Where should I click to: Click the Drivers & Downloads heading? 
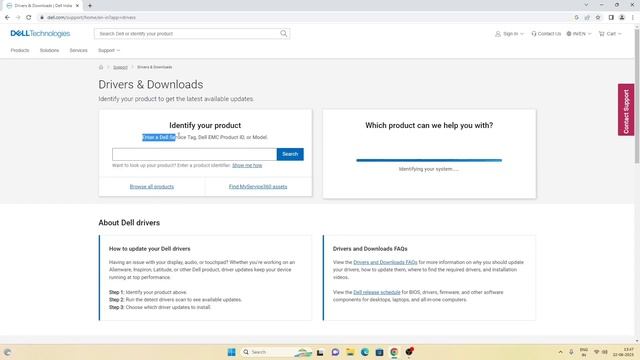151,84
